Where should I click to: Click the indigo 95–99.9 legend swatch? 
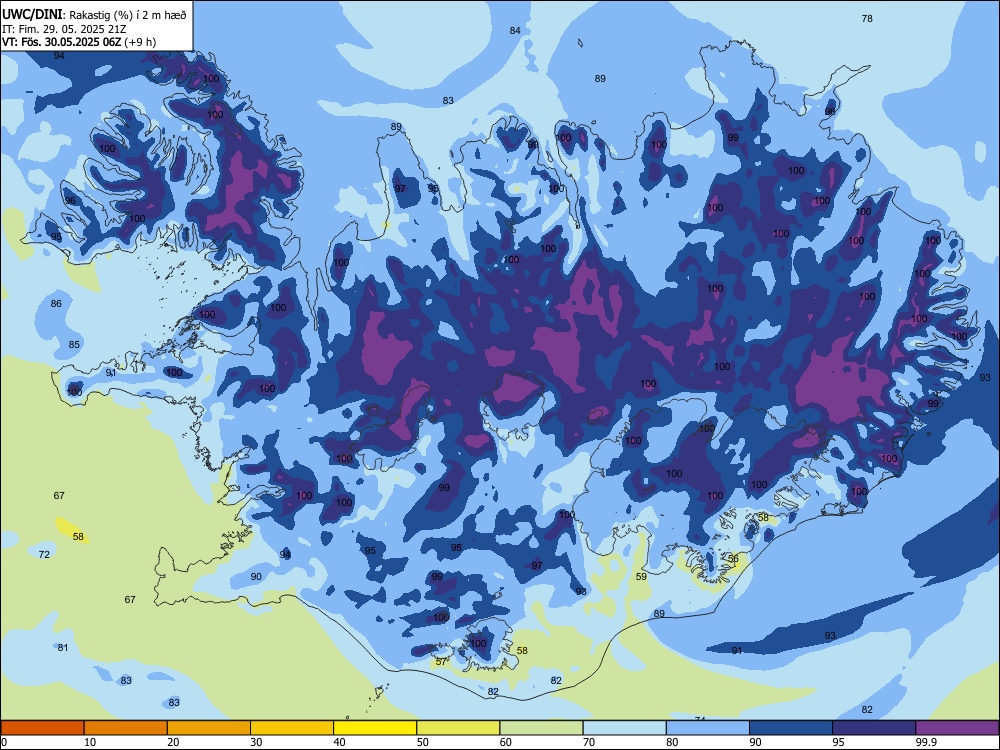[x=874, y=728]
